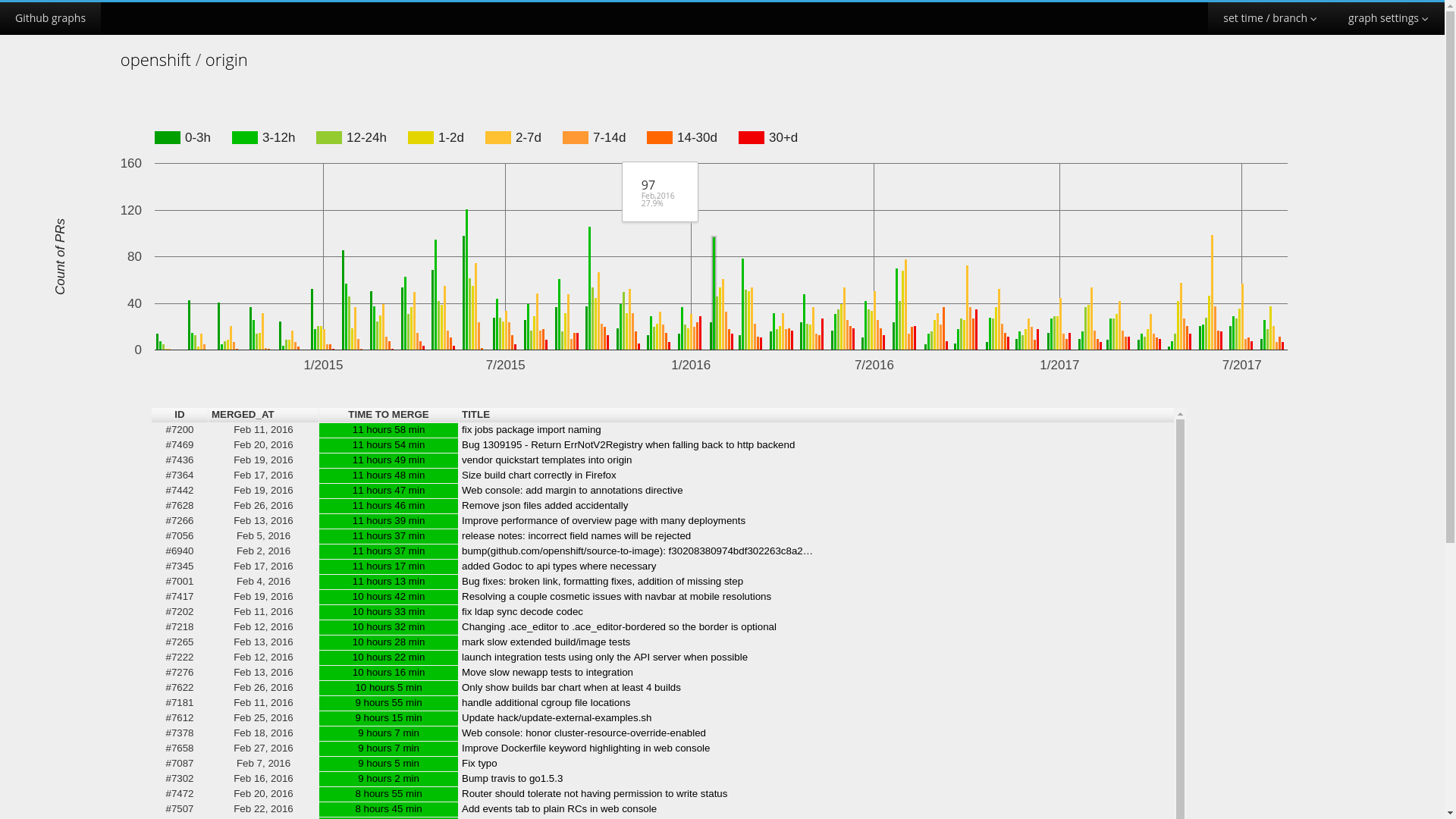Click the 7-14d orange legend swatch
Viewport: 1456px width, 819px height.
coord(576,138)
